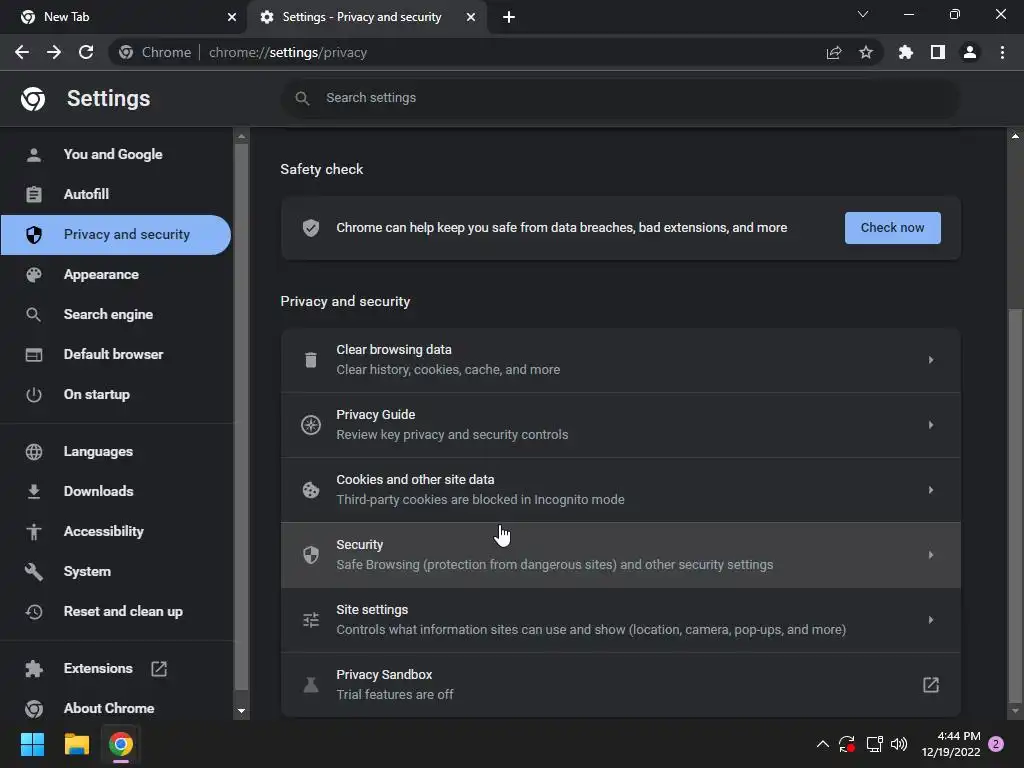
Task: Open About Chrome page
Action: (x=116, y=709)
